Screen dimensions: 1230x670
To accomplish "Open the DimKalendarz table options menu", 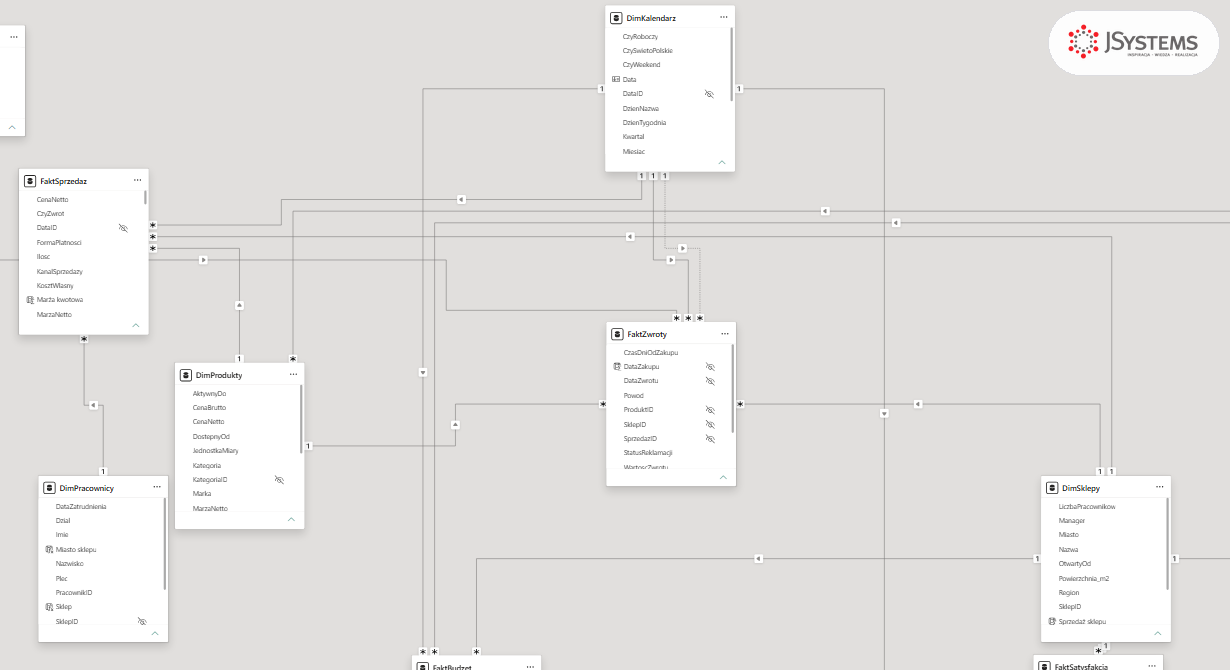I will (723, 17).
